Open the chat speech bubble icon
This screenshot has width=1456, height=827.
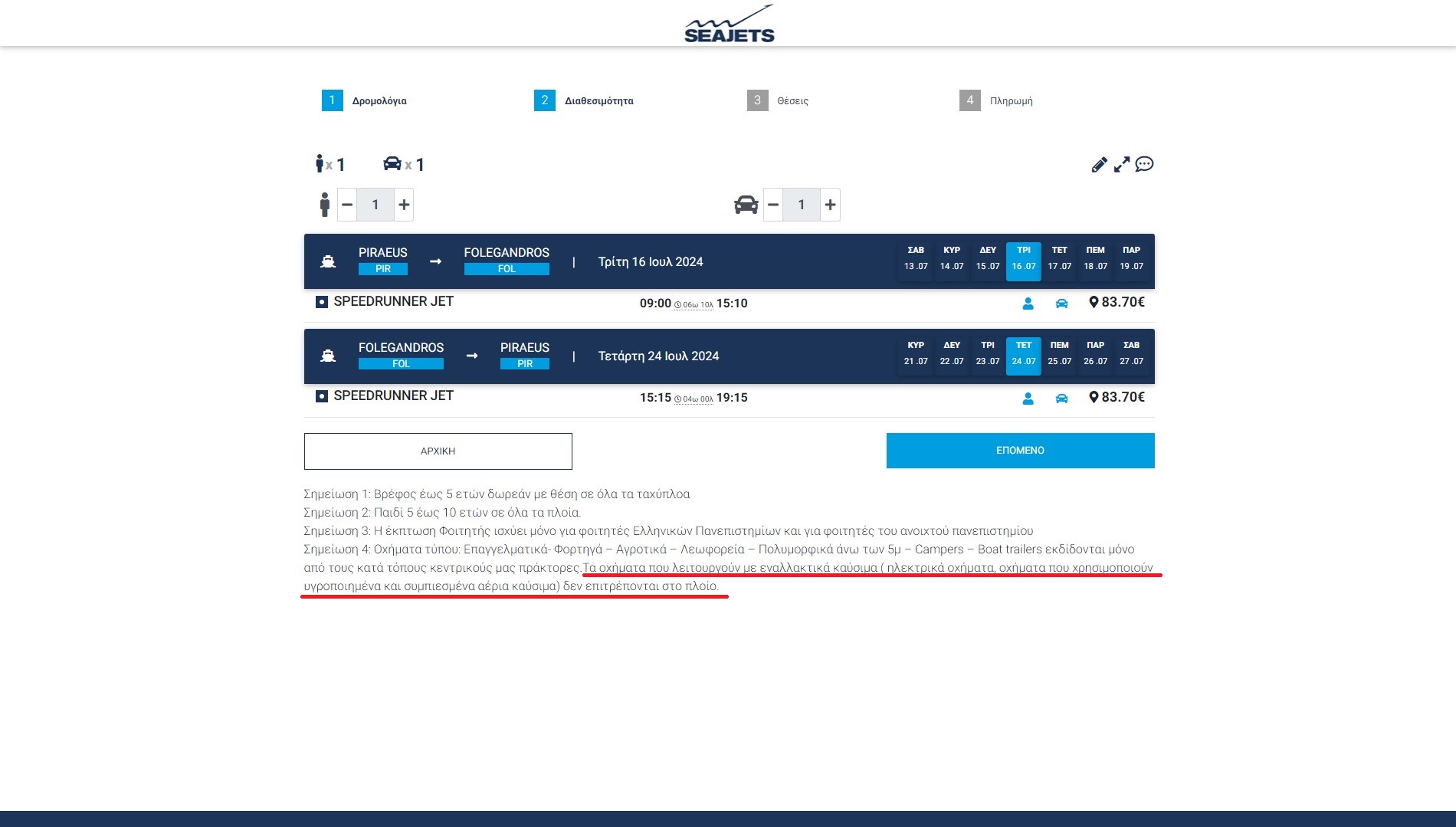pos(1144,164)
